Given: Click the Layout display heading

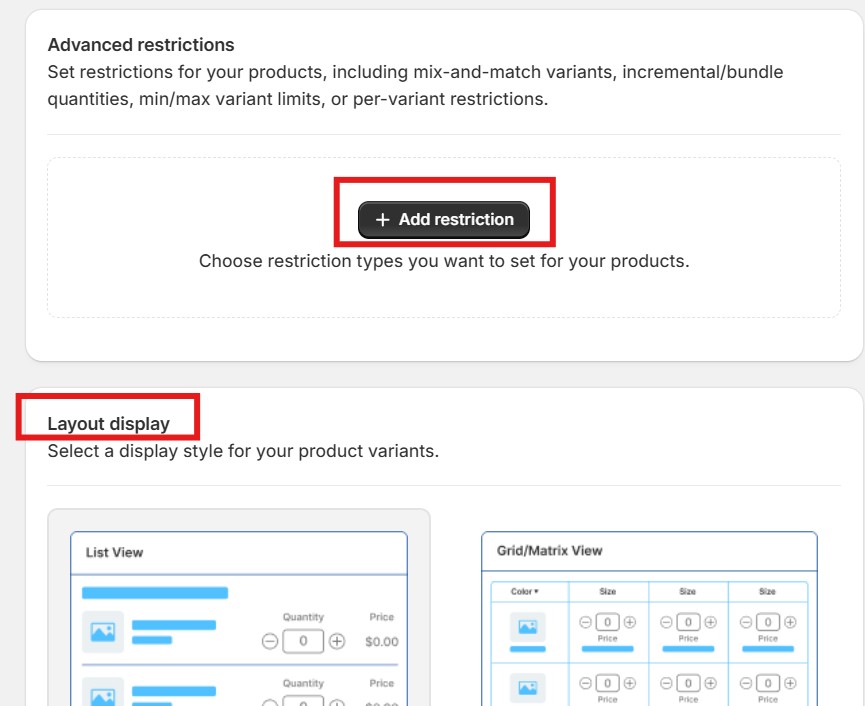Looking at the screenshot, I should coord(109,424).
